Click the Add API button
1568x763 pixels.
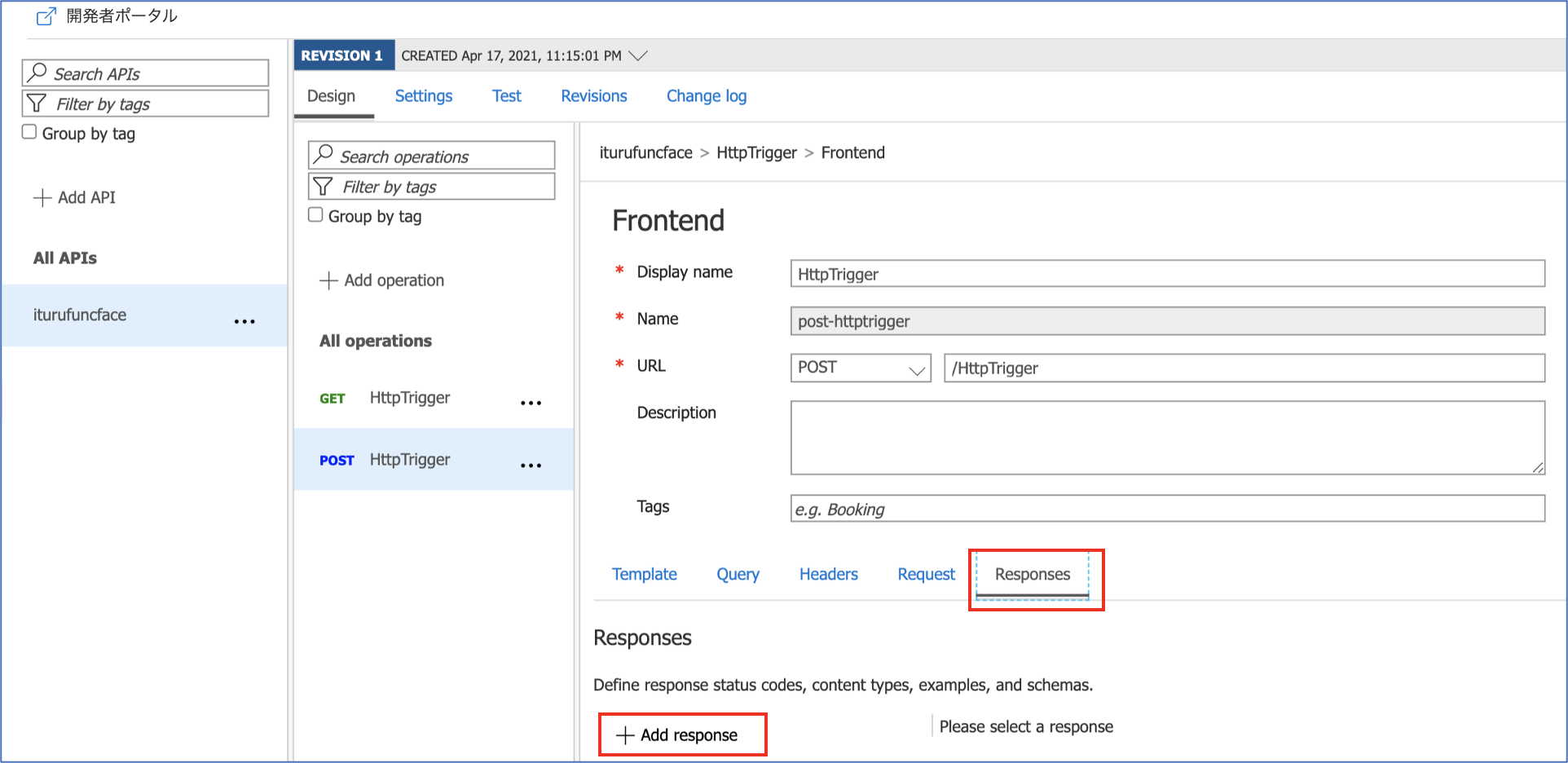point(75,198)
